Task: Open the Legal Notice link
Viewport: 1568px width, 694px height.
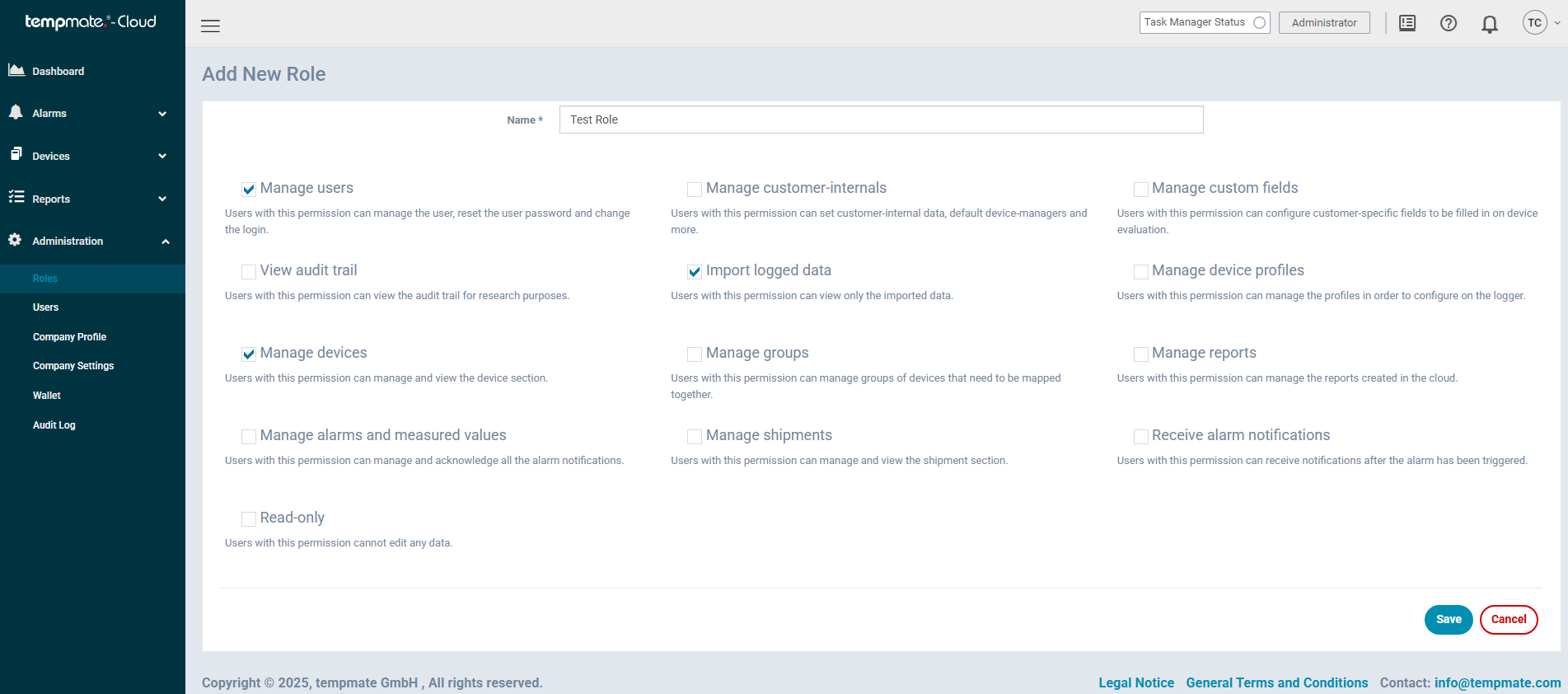Action: click(1136, 682)
